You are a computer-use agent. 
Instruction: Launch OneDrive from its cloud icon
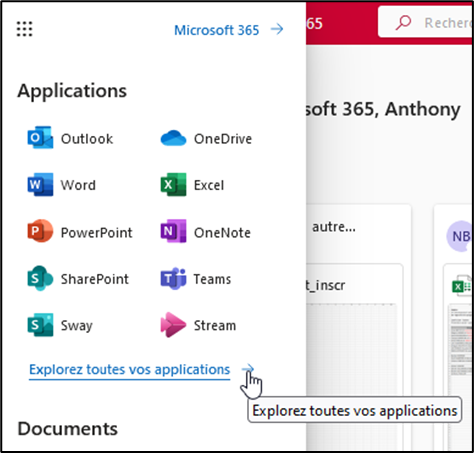click(173, 138)
